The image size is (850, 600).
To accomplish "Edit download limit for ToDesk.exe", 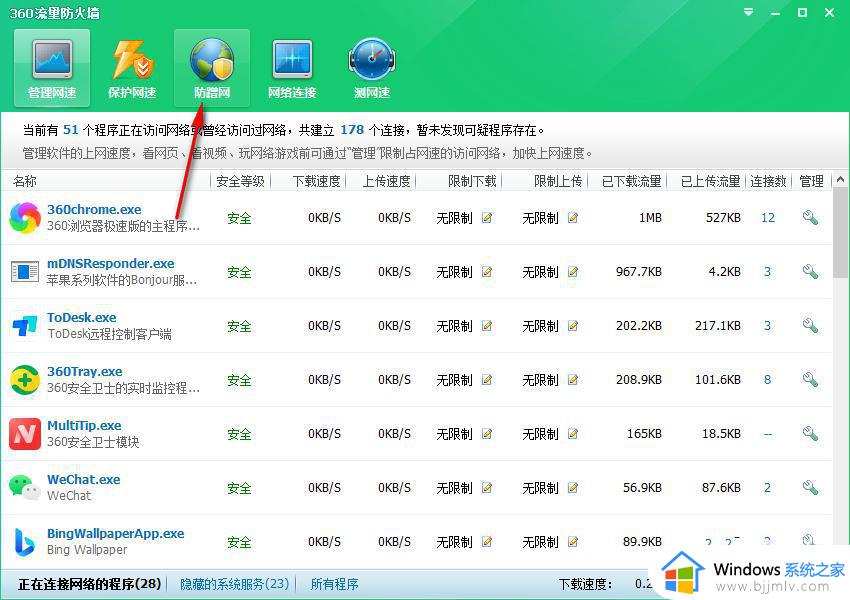I will click(487, 326).
